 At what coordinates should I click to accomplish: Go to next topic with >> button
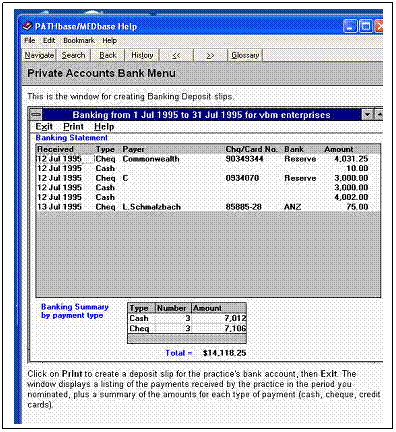click(x=210, y=55)
